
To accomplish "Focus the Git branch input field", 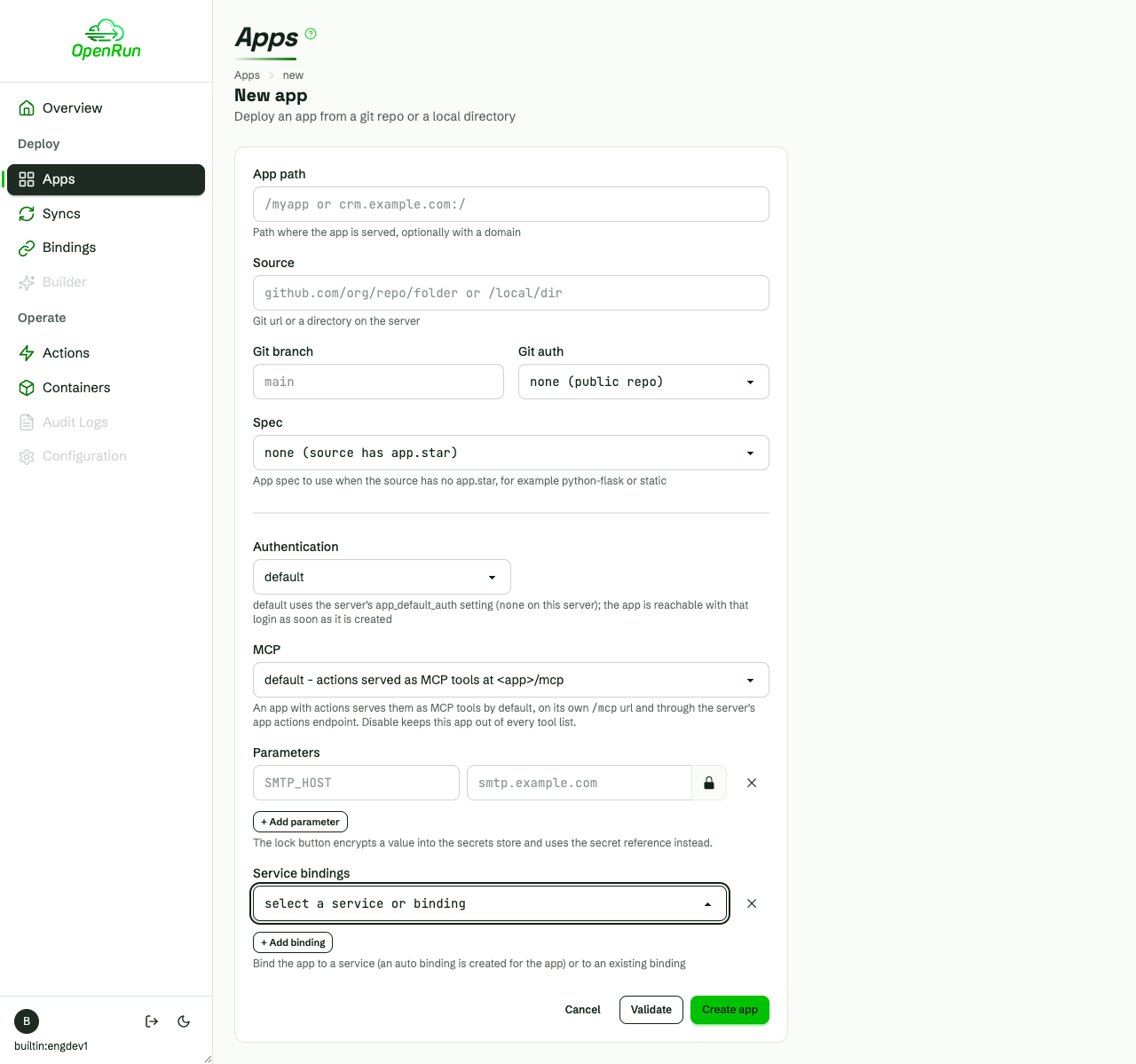I will coord(378,382).
